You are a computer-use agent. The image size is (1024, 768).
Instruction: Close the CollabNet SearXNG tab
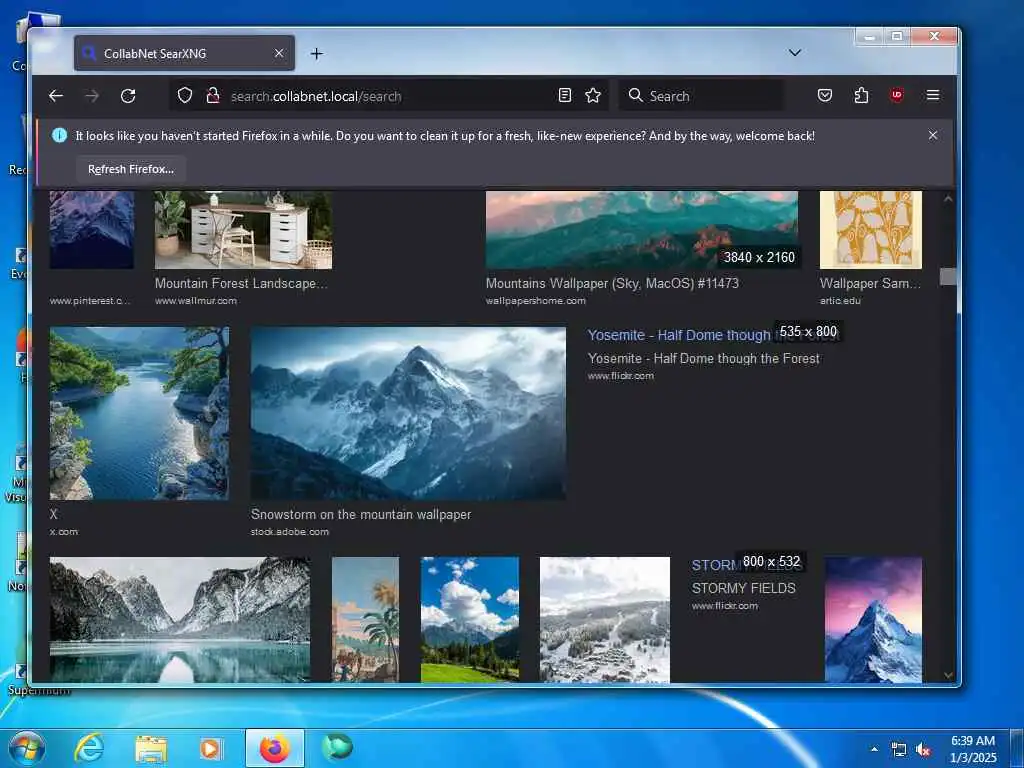(x=279, y=53)
